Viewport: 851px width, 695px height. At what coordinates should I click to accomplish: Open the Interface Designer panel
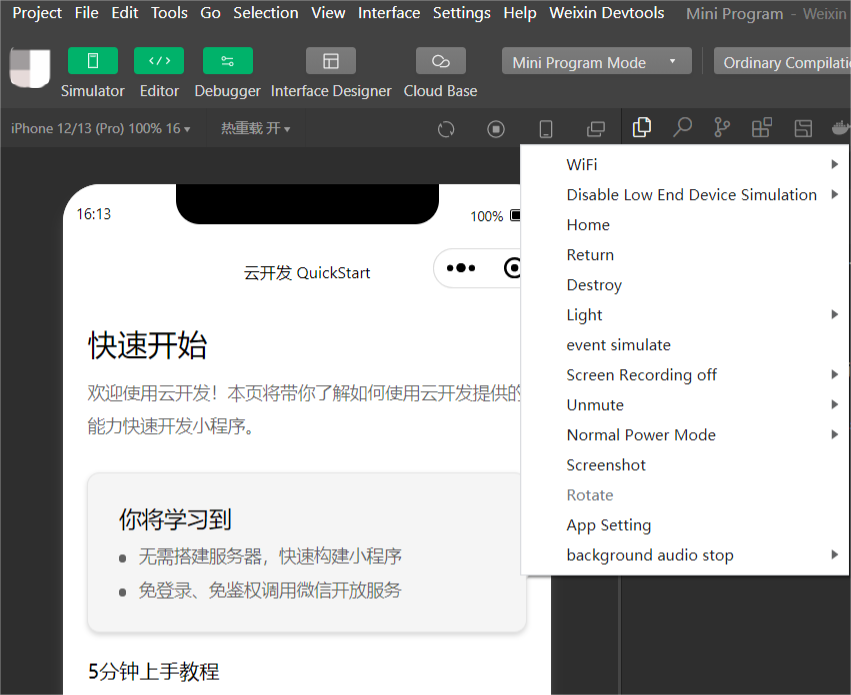coord(331,60)
